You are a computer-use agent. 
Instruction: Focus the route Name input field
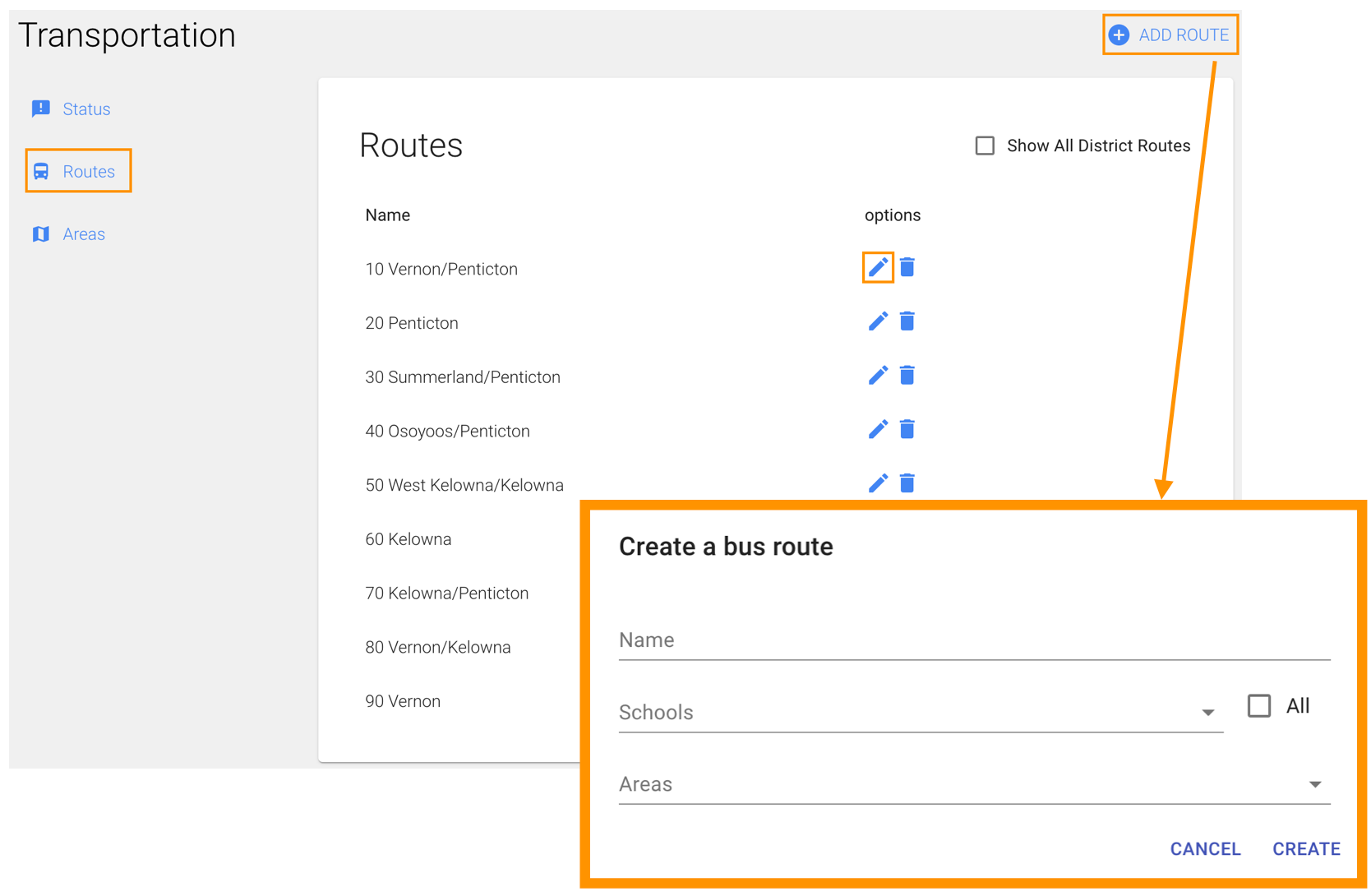point(974,640)
